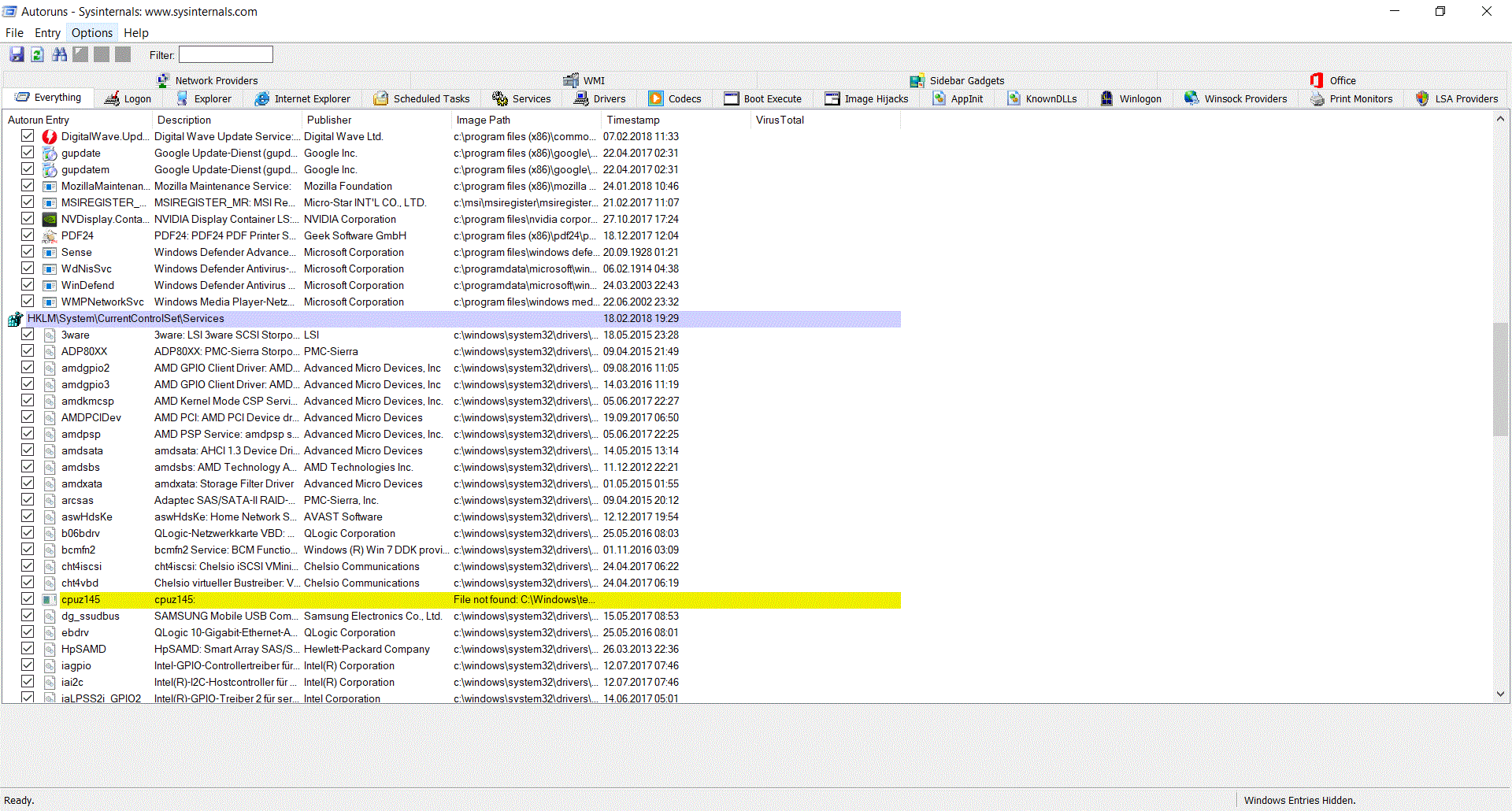Select the bcmfn2 entry name

79,550
